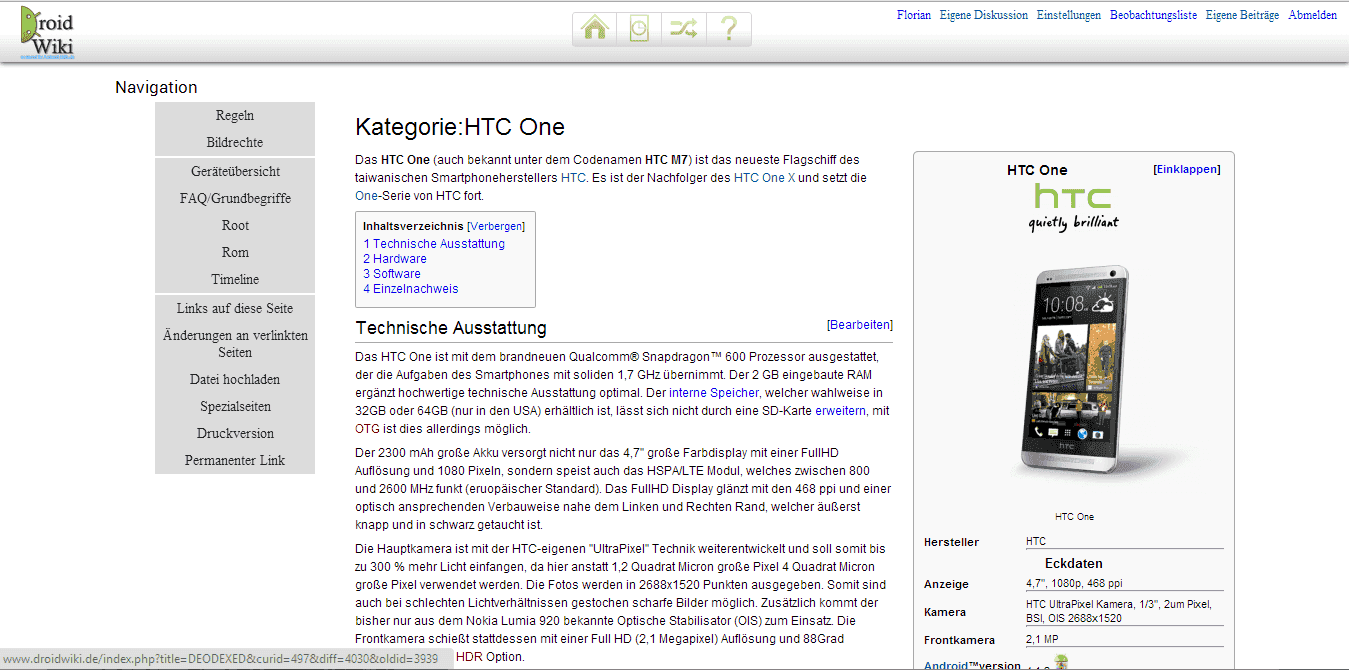Open the HTC quietly brilliant logo image
1349x670 pixels.
tap(1074, 206)
